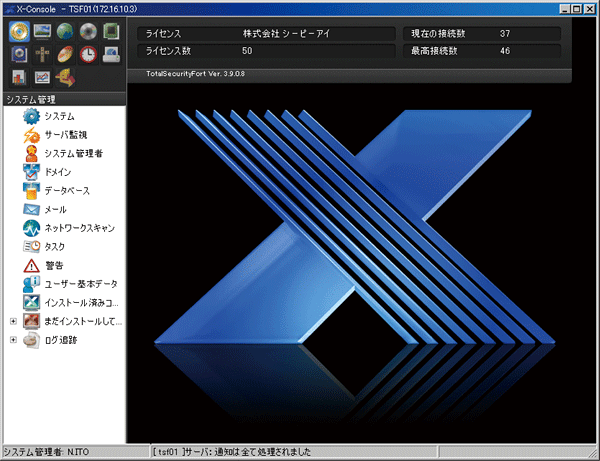
Task: Select the yellow and red arrows icon
Action: [65, 77]
